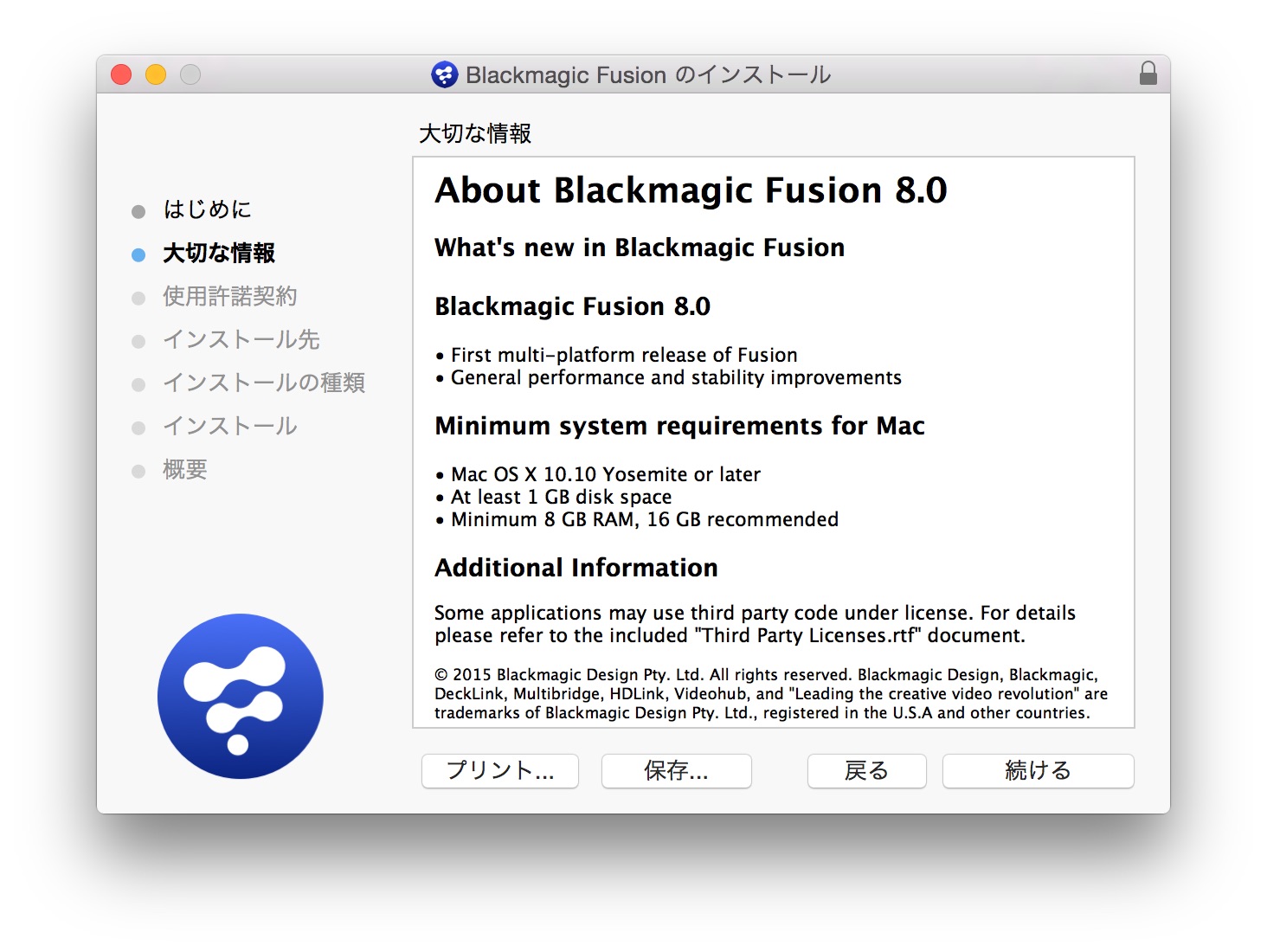The image size is (1267, 952).
Task: Click the window title 'Blackmagic Fusion のインストール'
Action: [x=648, y=74]
